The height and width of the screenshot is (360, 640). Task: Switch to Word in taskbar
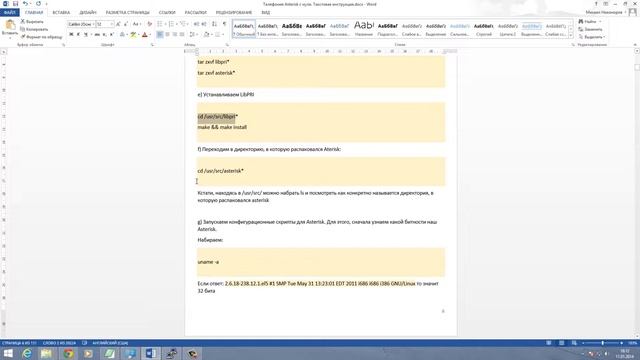pos(151,353)
